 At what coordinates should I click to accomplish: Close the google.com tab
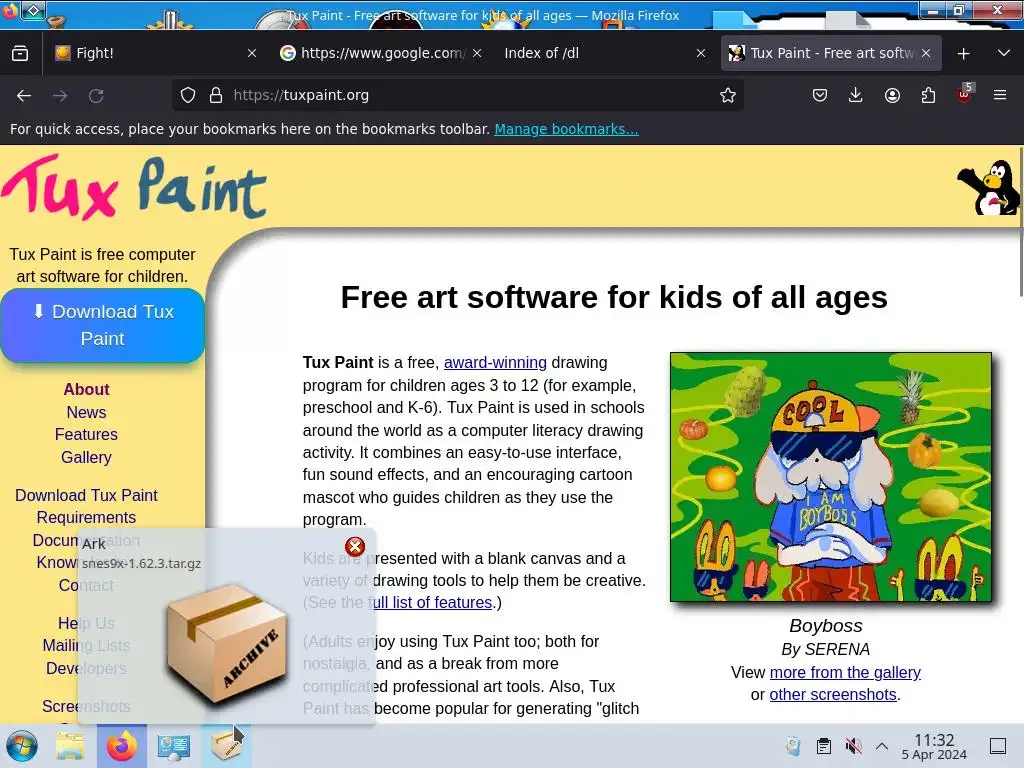tap(477, 54)
